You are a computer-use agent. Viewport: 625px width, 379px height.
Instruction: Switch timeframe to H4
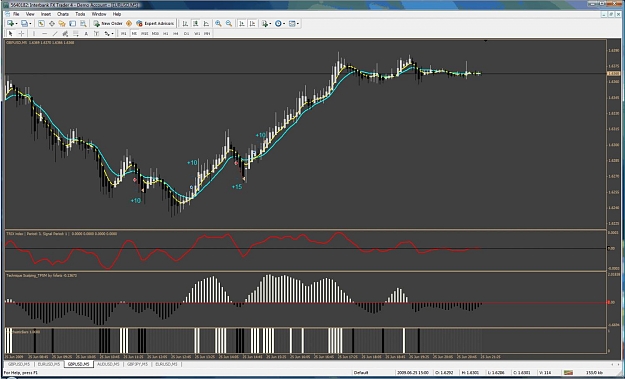(176, 33)
